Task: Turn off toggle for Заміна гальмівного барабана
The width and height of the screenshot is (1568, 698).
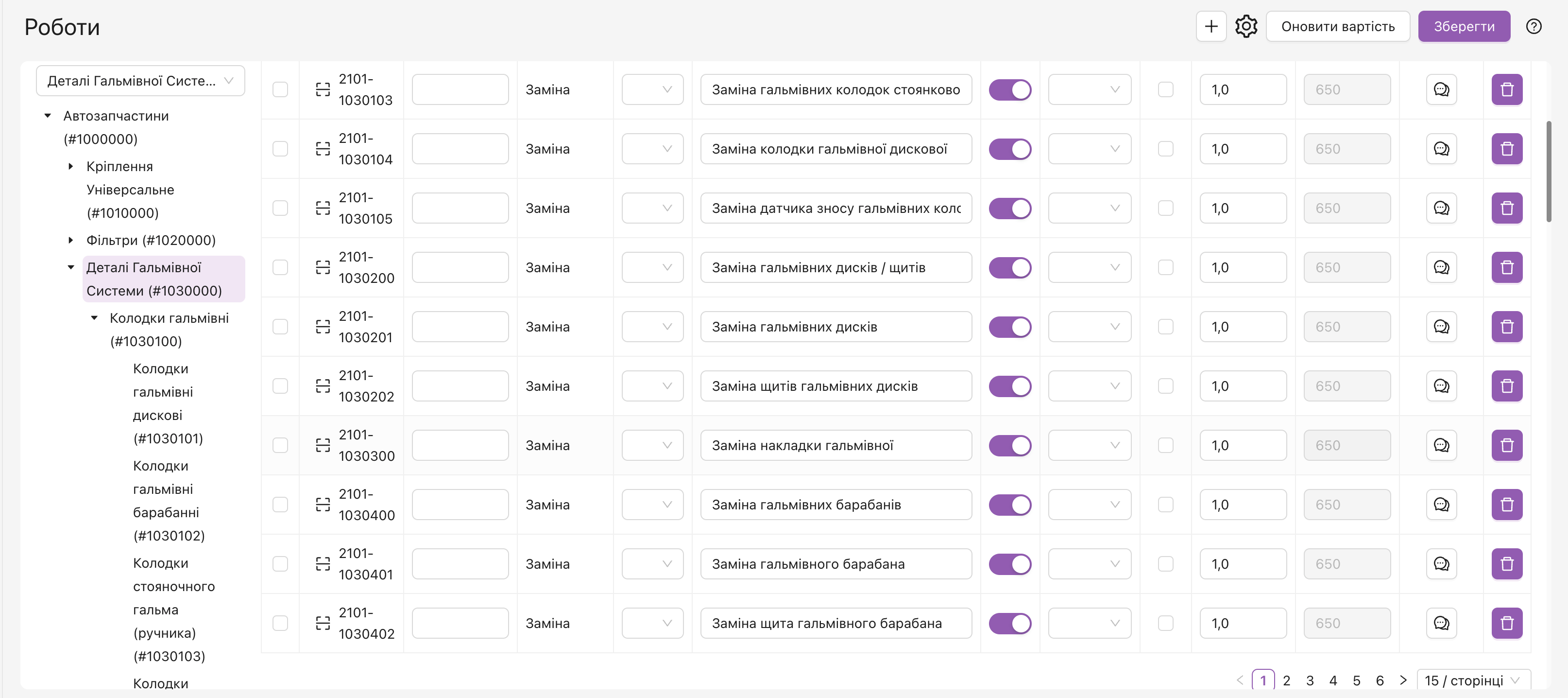Action: 1010,564
